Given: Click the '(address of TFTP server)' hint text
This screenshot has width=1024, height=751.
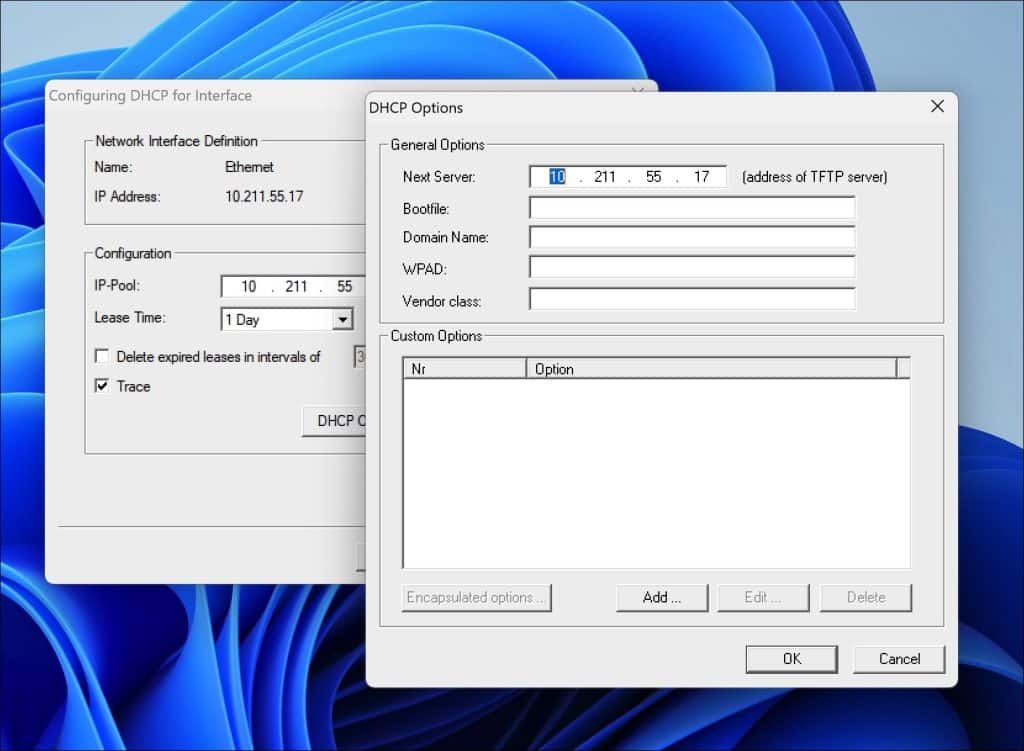Looking at the screenshot, I should [814, 177].
